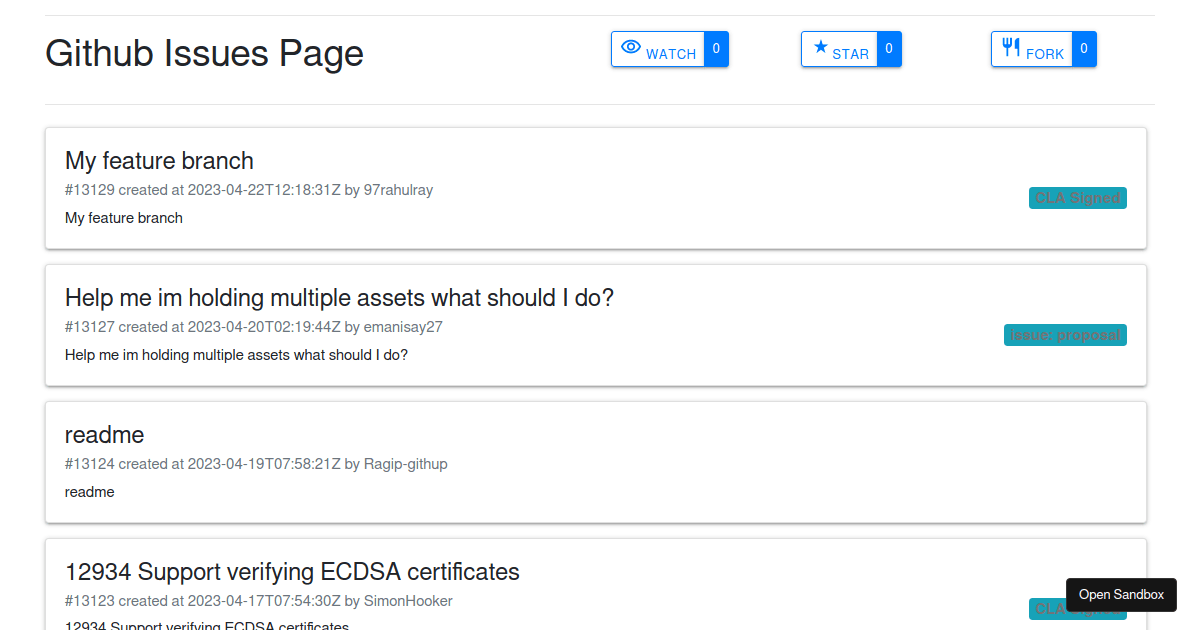Click the Star count badge showing 0

point(888,48)
